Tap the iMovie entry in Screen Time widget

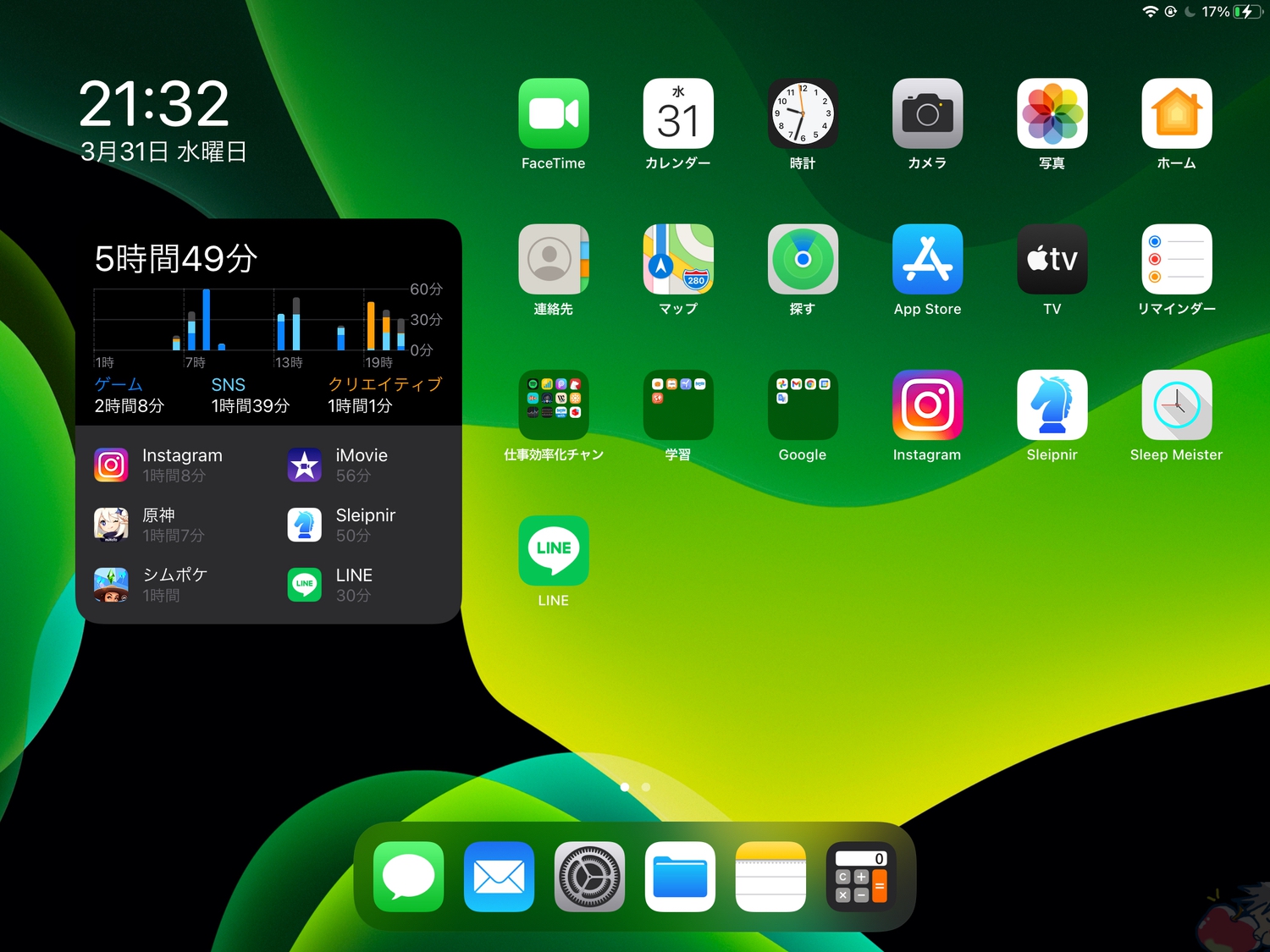[x=338, y=465]
